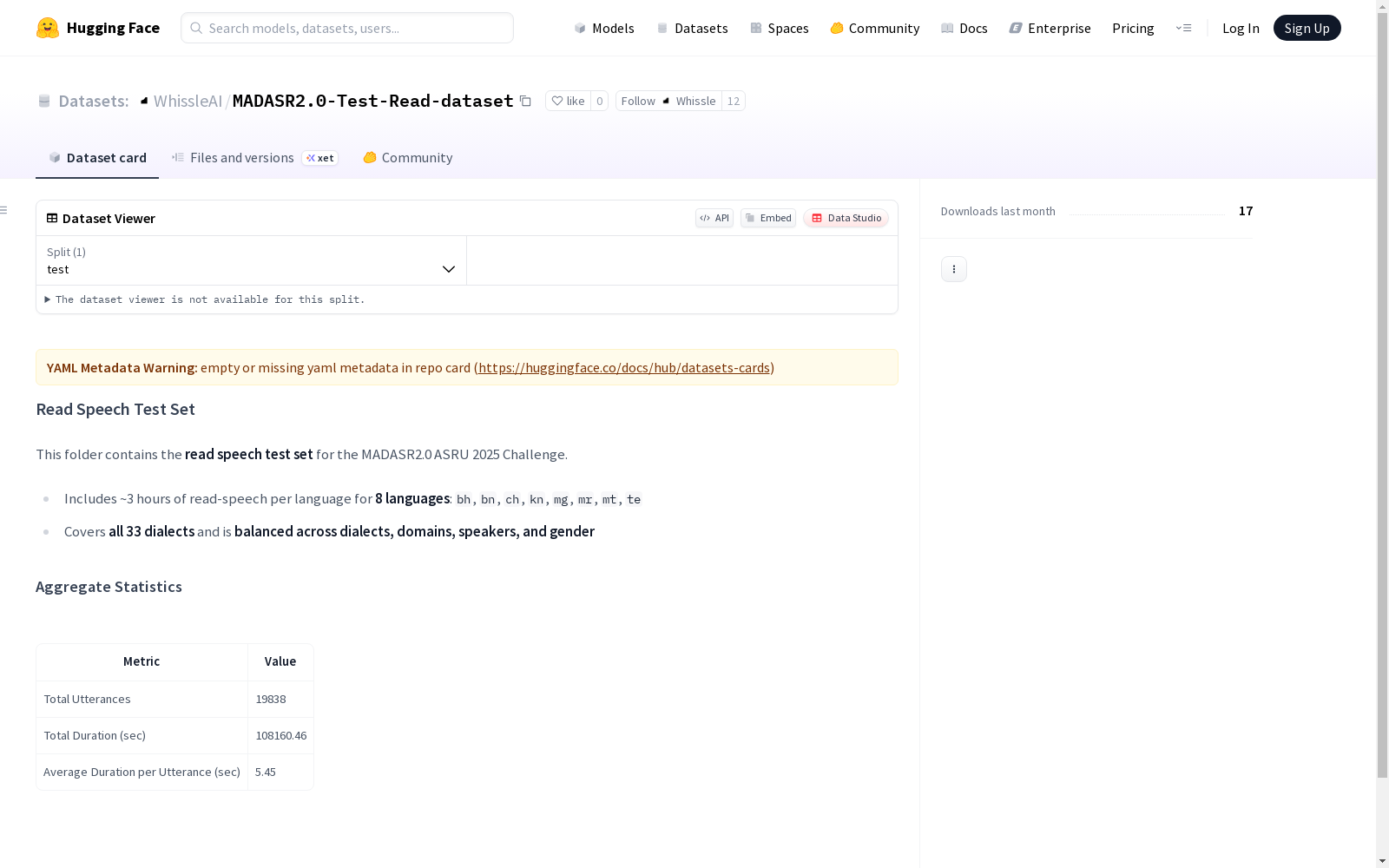Switch to Files and versions tab
The height and width of the screenshot is (868, 1389).
pos(254,157)
